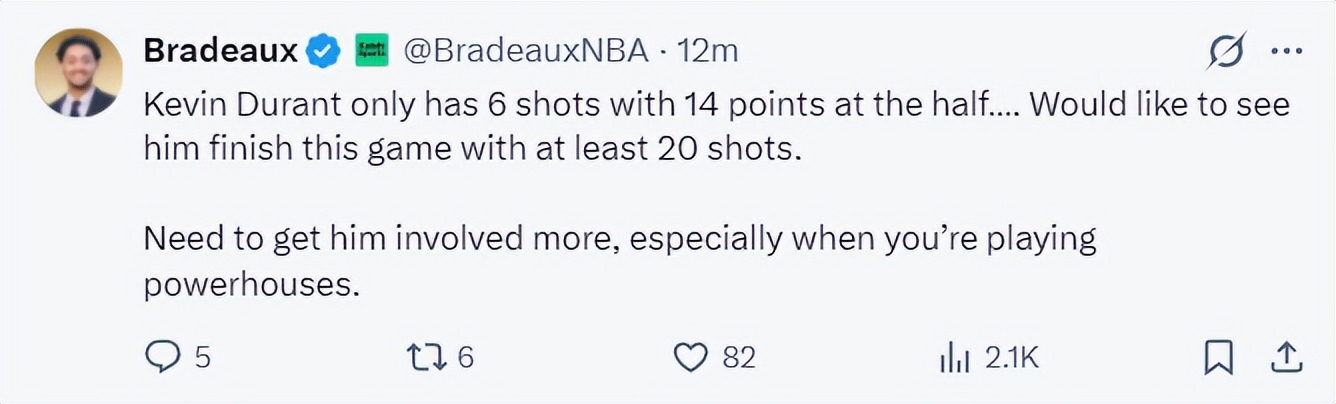
Task: Click the 2.1K views count
Action: [1012, 357]
